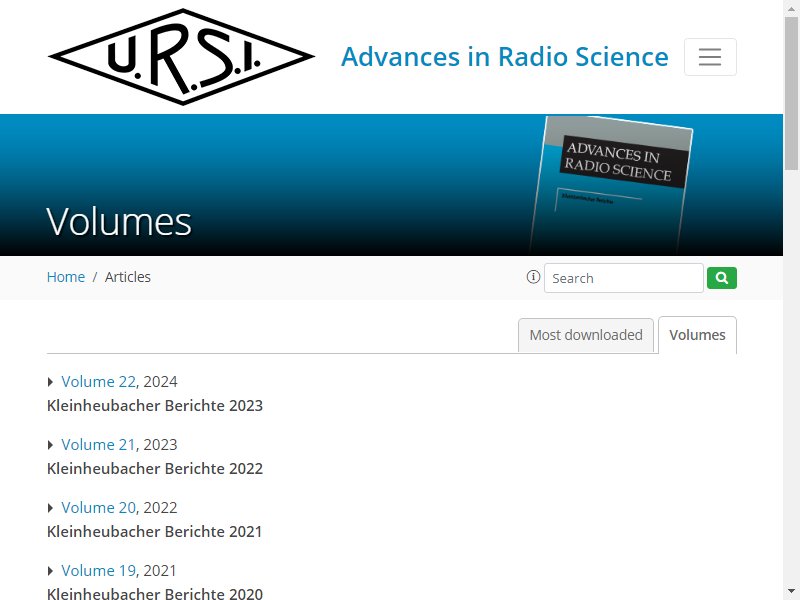The width and height of the screenshot is (800, 600).
Task: Expand the Volume 19 disclosure arrow
Action: [50, 570]
